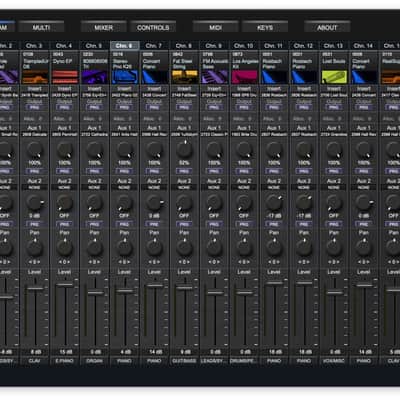The width and height of the screenshot is (400, 400).
Task: Select the Chn. 10 channel header
Action: coord(244,46)
